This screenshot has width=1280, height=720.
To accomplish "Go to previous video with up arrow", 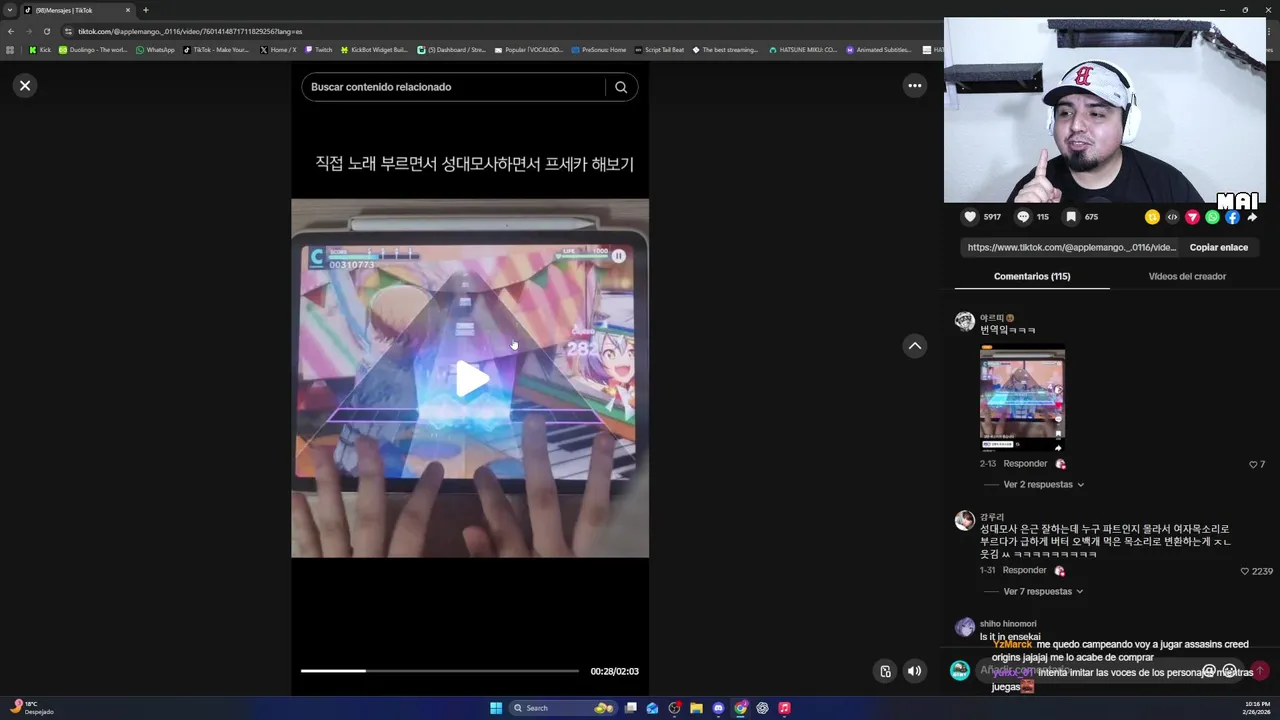I will coord(914,346).
